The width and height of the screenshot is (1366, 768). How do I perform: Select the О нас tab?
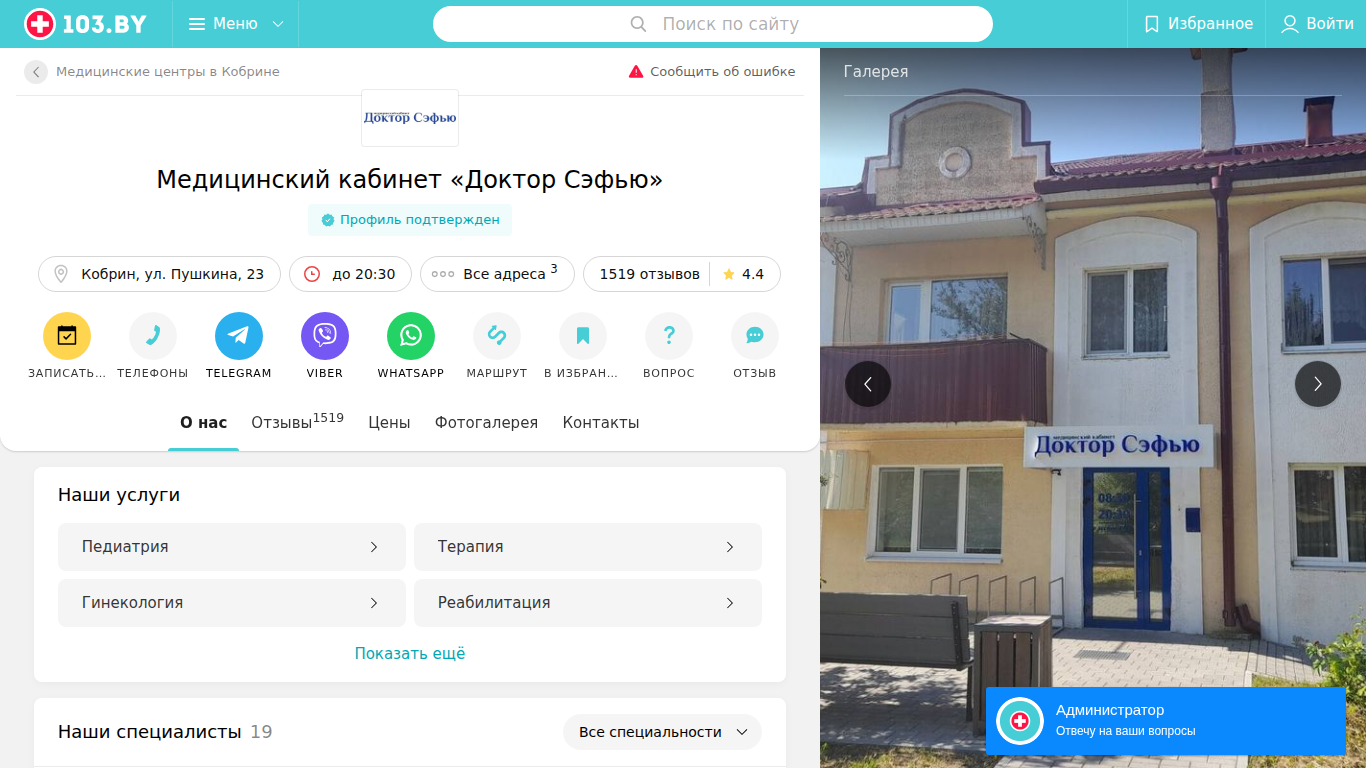click(x=204, y=423)
